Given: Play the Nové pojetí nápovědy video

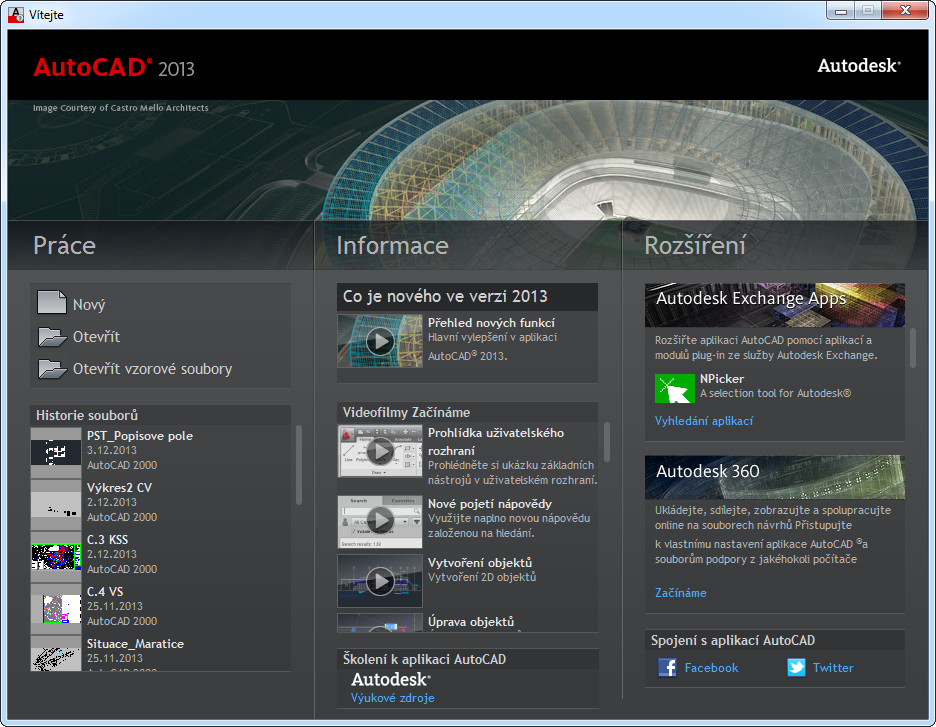Looking at the screenshot, I should point(380,520).
